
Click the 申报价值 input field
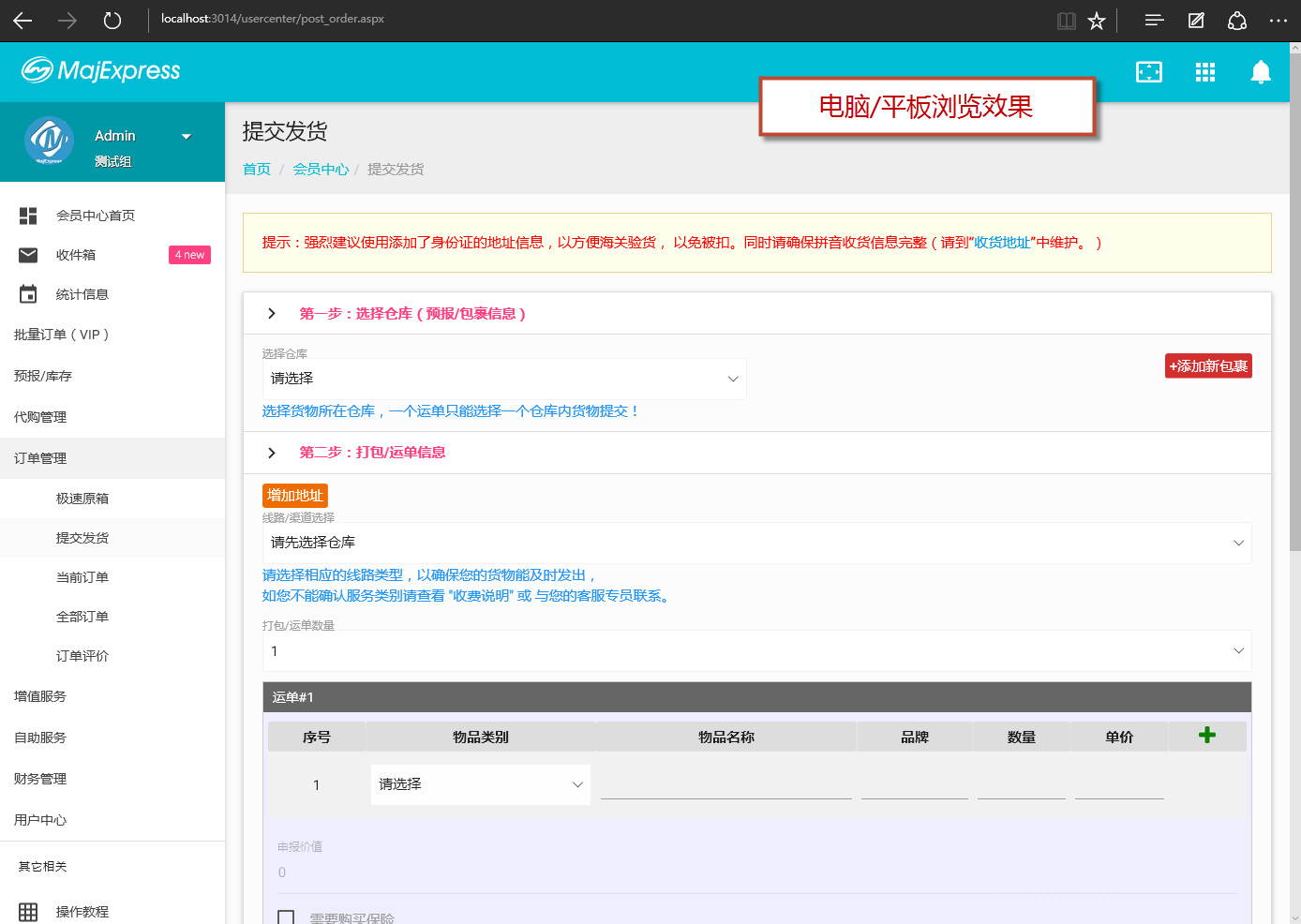pyautogui.click(x=757, y=873)
